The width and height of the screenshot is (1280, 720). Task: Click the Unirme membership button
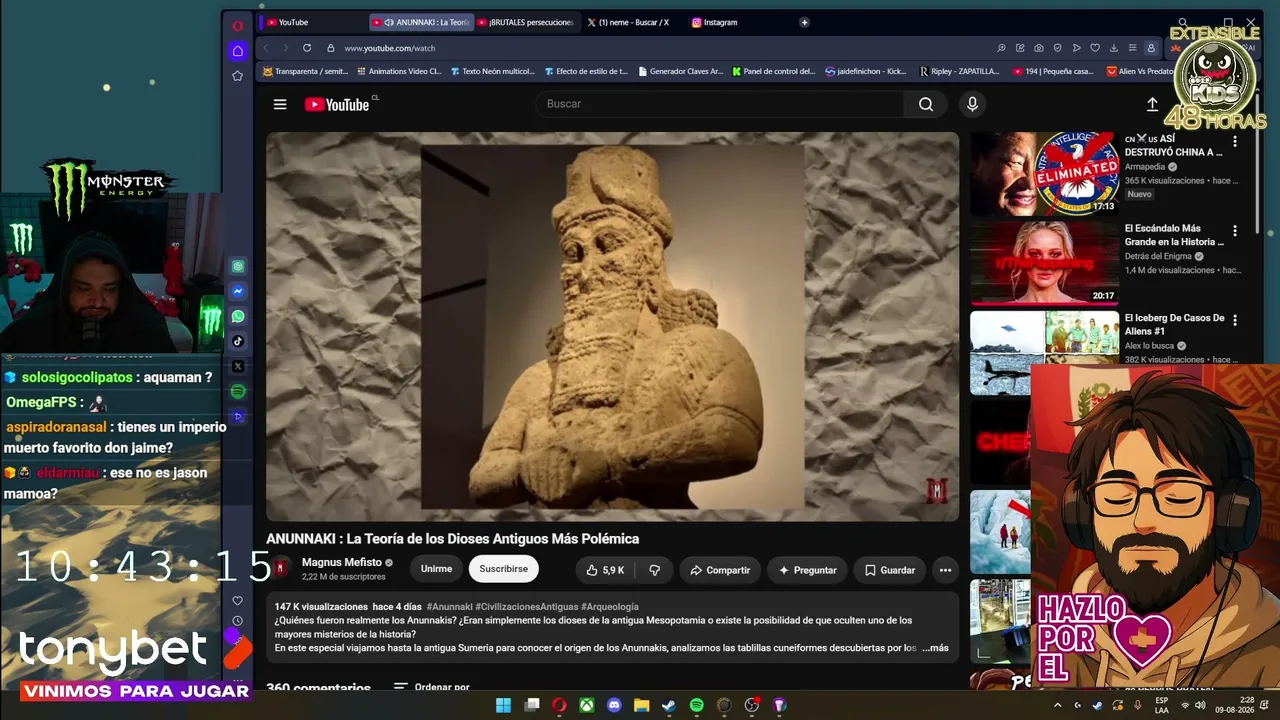click(x=436, y=569)
